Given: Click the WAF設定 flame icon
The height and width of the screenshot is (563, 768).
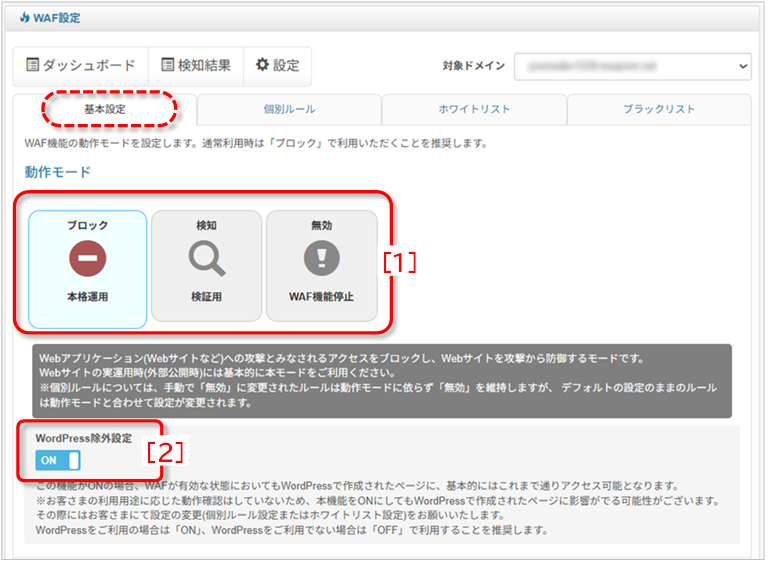Looking at the screenshot, I should [x=24, y=18].
